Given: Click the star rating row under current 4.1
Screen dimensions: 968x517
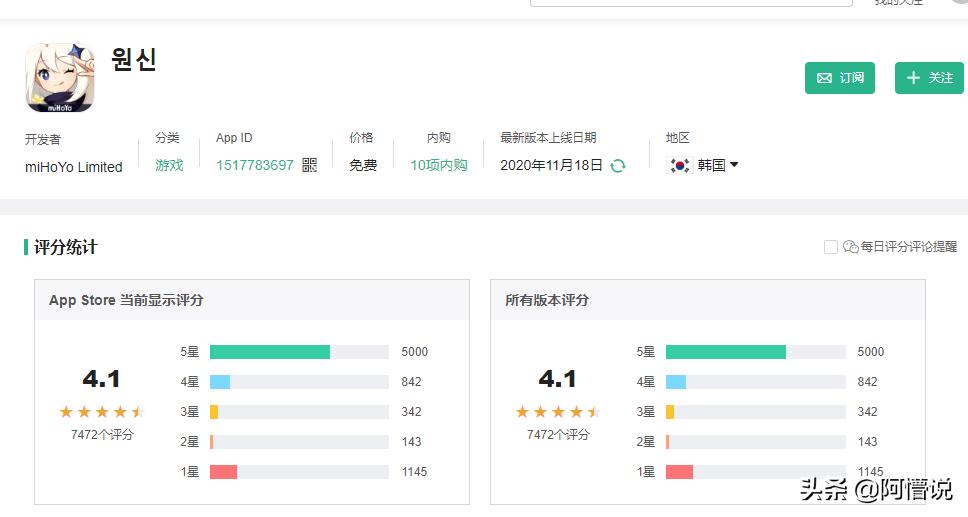Looking at the screenshot, I should coord(102,412).
